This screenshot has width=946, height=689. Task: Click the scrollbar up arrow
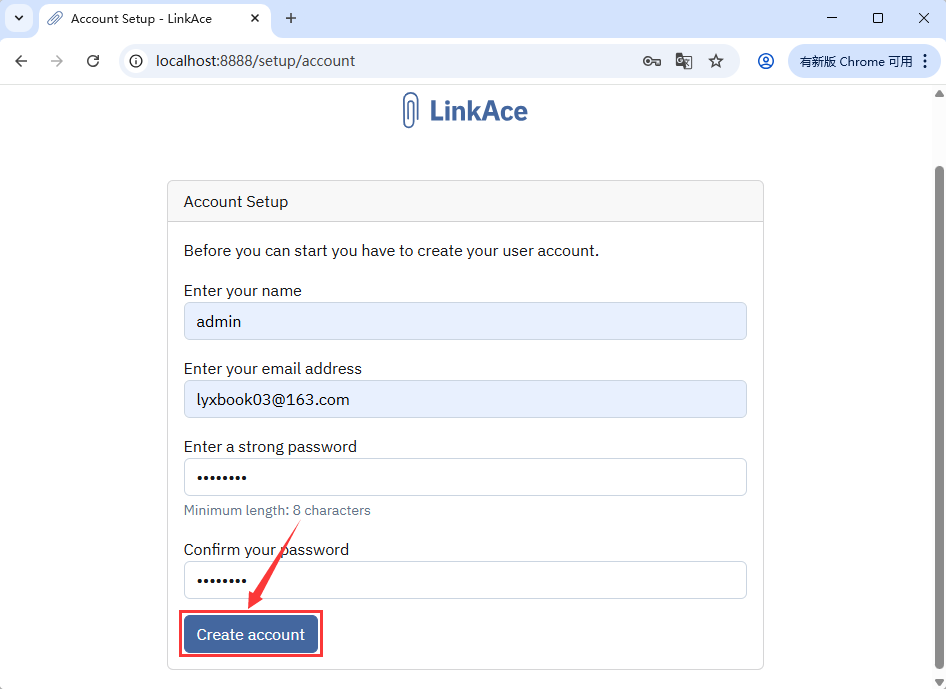click(x=939, y=94)
